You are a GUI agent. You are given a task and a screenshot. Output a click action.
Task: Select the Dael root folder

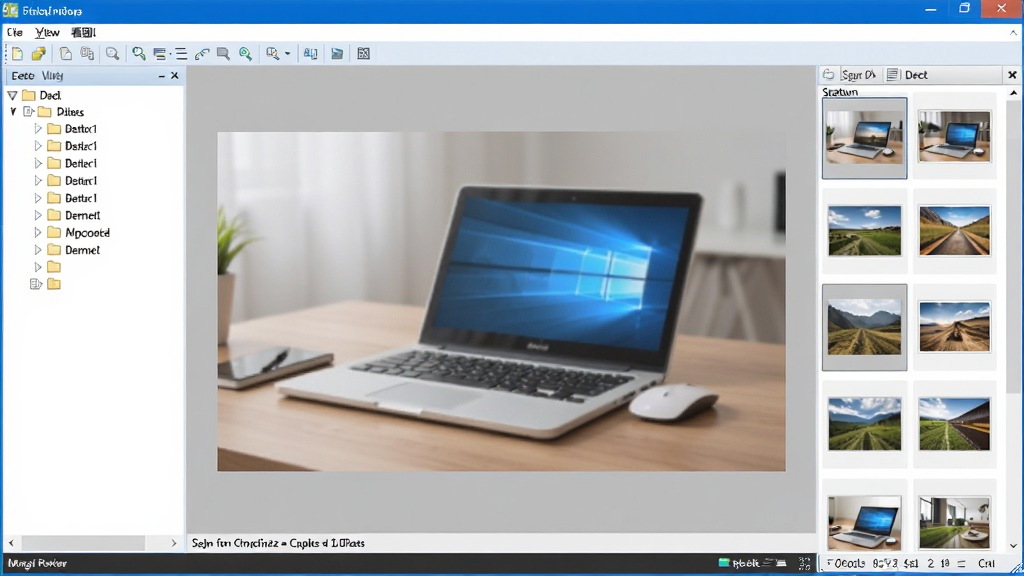click(50, 95)
